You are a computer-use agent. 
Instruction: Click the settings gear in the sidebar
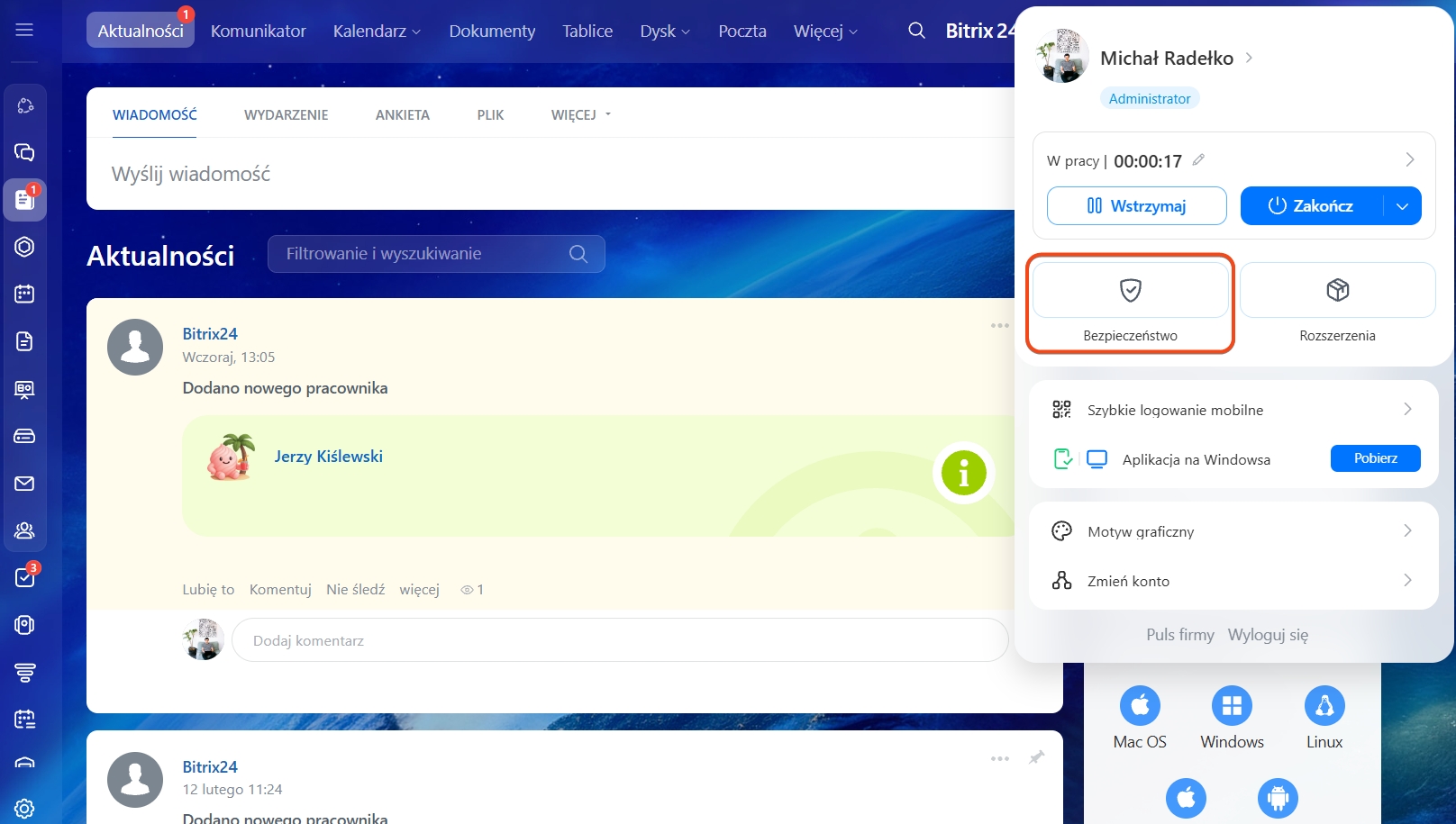point(24,808)
